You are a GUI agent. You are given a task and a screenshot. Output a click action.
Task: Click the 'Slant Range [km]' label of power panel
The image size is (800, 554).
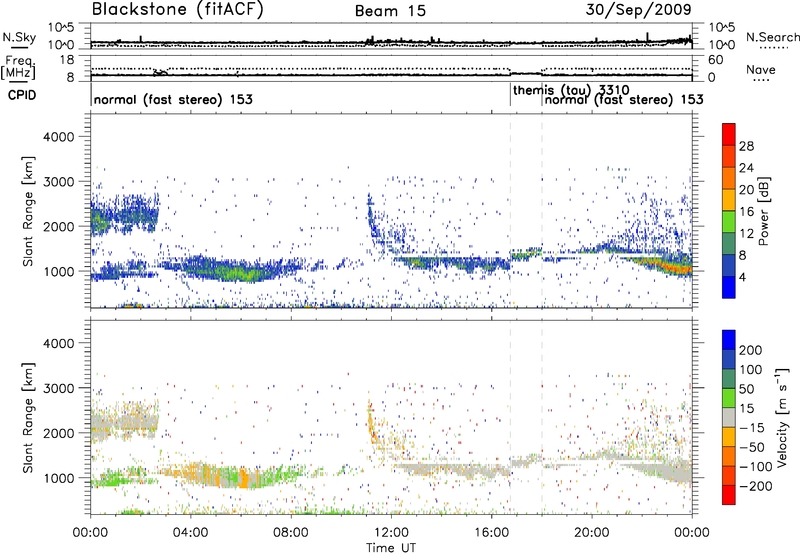click(x=28, y=211)
